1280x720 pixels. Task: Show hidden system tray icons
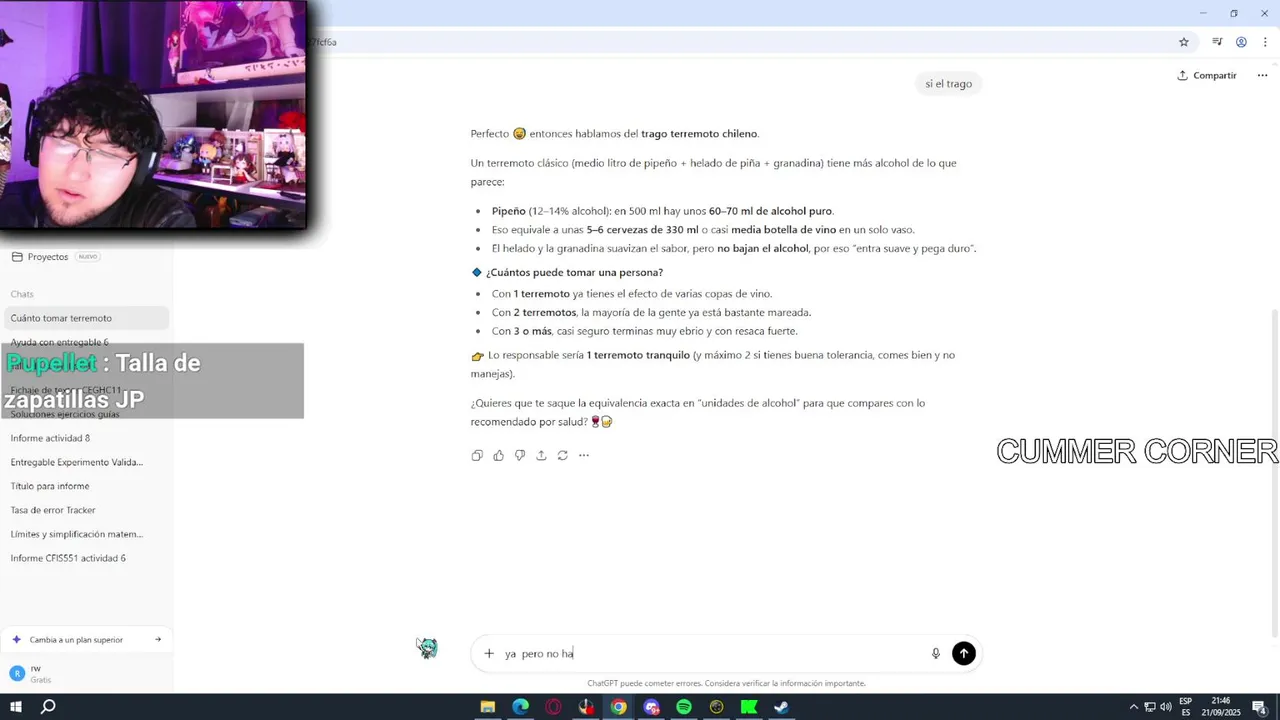[x=1133, y=707]
